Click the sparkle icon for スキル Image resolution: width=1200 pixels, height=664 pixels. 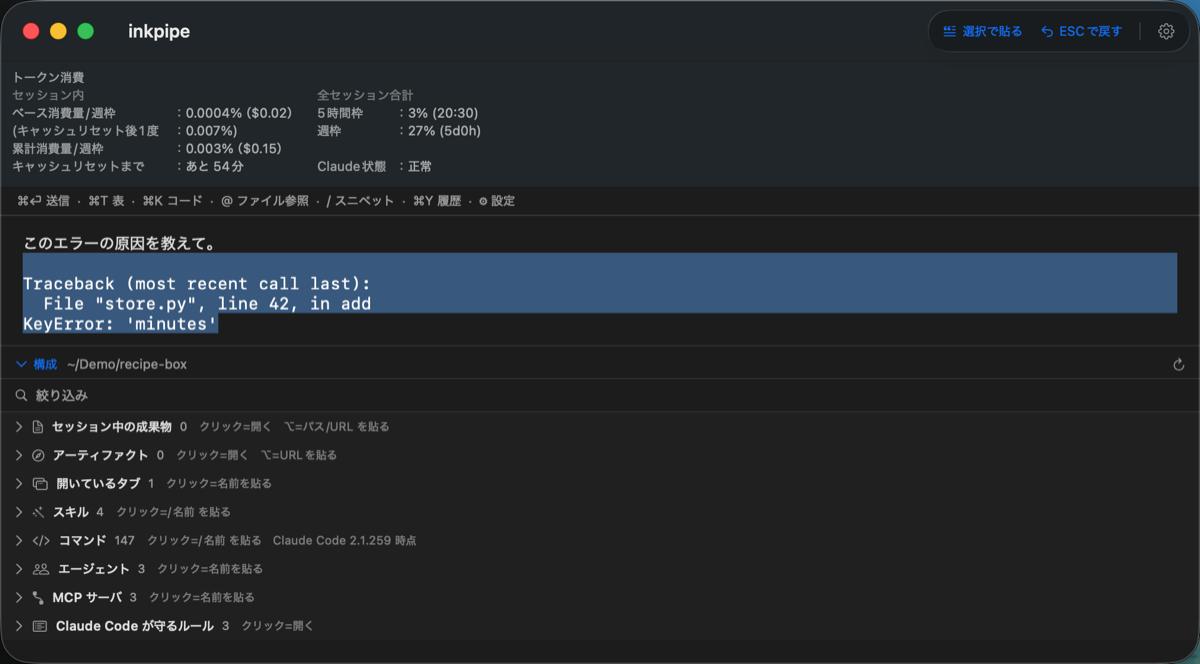tap(38, 512)
